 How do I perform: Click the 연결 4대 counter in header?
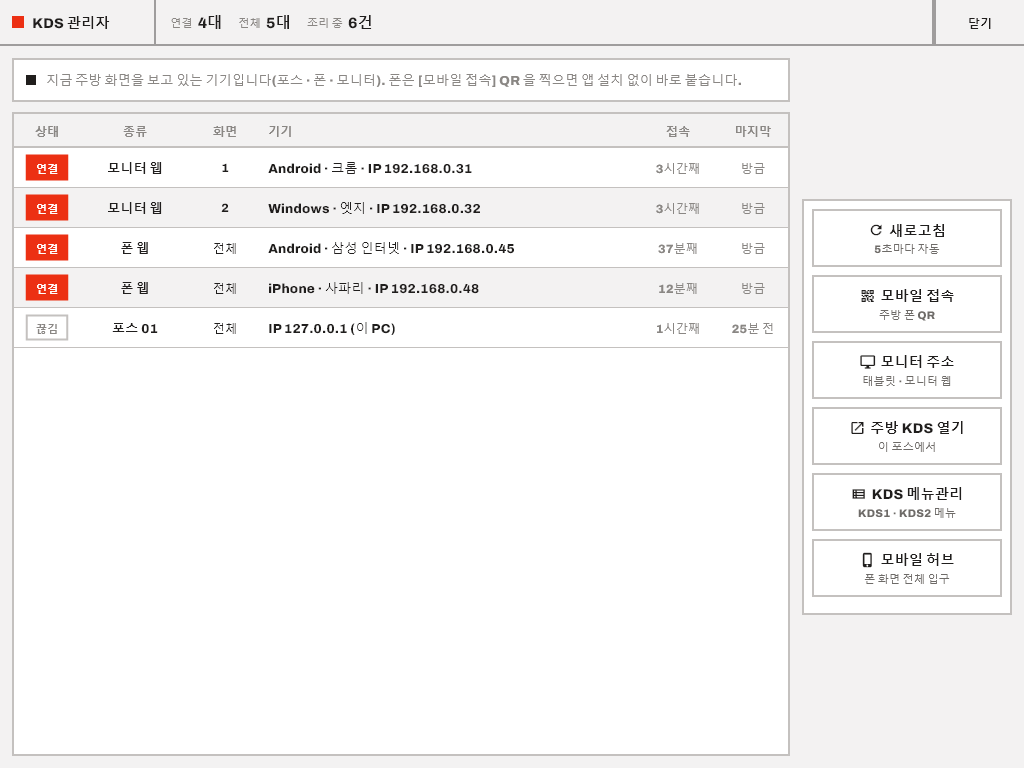[x=196, y=23]
